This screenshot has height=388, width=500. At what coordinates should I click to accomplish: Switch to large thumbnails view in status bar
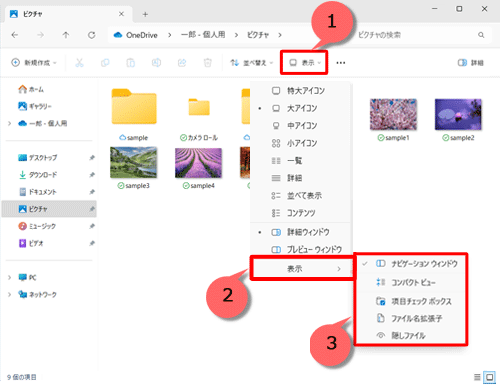(x=490, y=377)
